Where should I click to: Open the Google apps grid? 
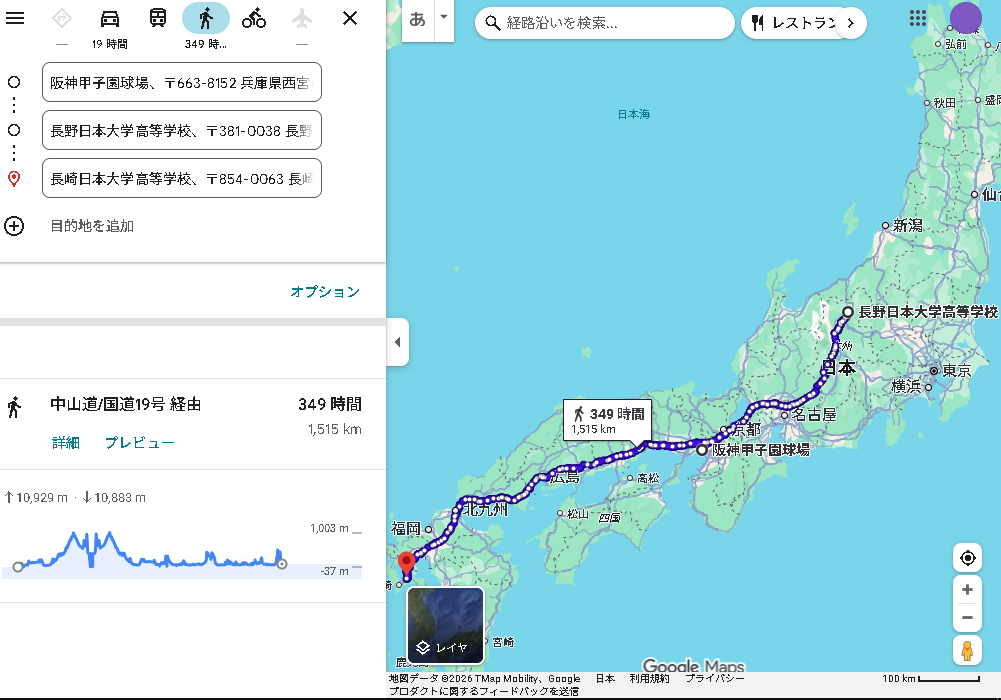917,19
